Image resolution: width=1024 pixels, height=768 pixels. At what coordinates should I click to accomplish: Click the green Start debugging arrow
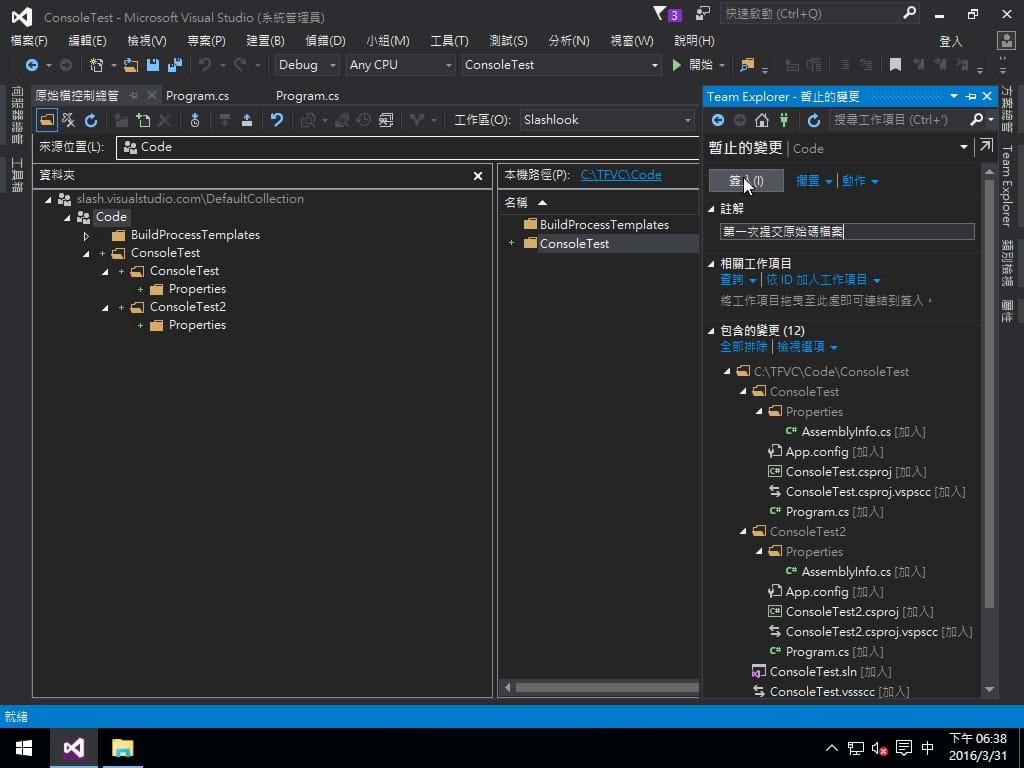click(x=677, y=65)
